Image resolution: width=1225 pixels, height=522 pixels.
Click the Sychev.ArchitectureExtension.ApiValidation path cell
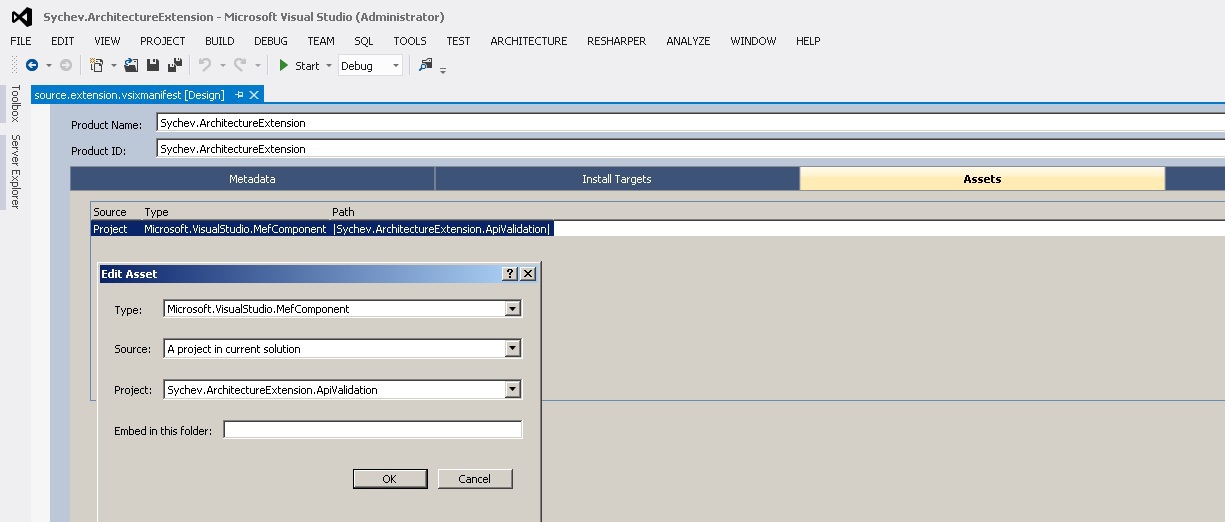coord(442,229)
